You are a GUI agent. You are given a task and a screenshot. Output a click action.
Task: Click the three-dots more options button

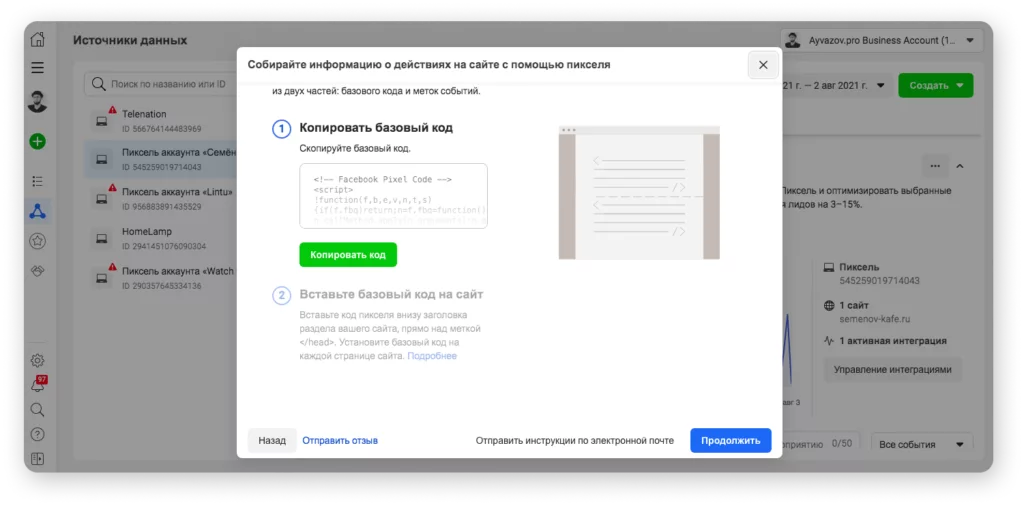tap(935, 166)
